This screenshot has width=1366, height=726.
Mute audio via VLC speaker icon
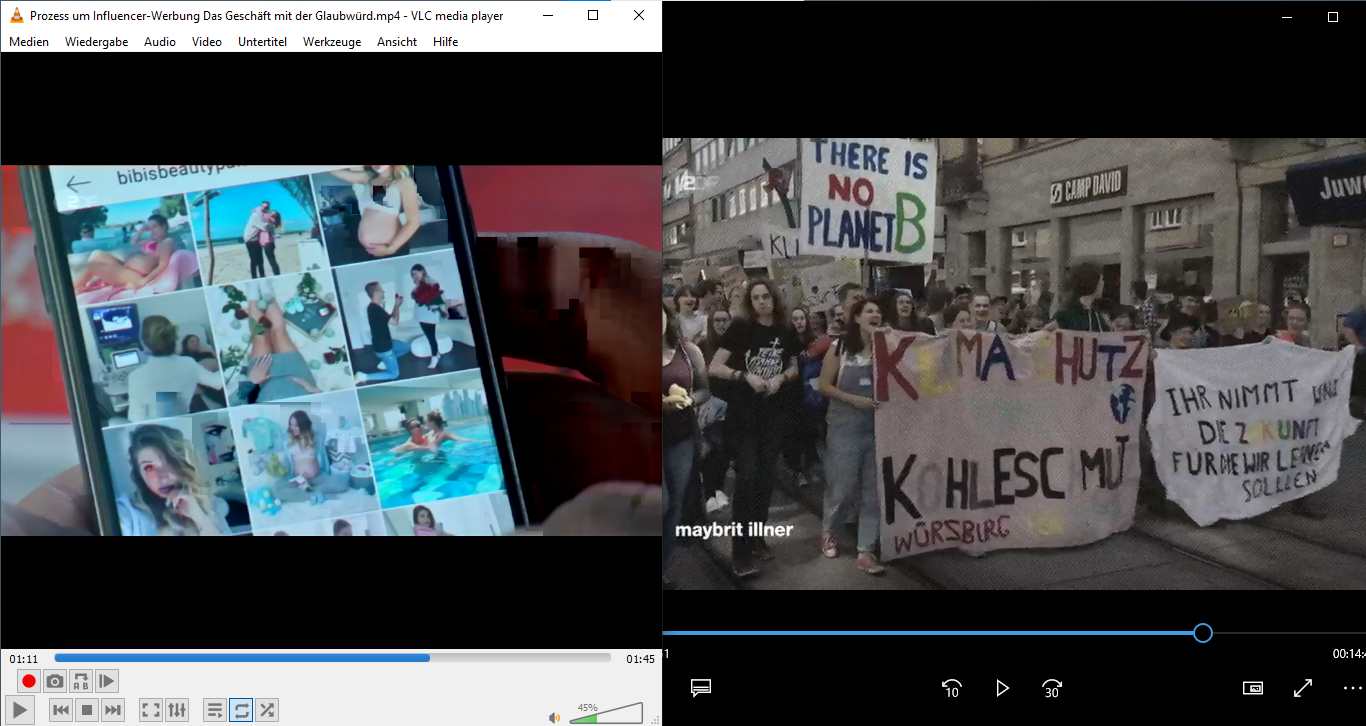coord(554,717)
